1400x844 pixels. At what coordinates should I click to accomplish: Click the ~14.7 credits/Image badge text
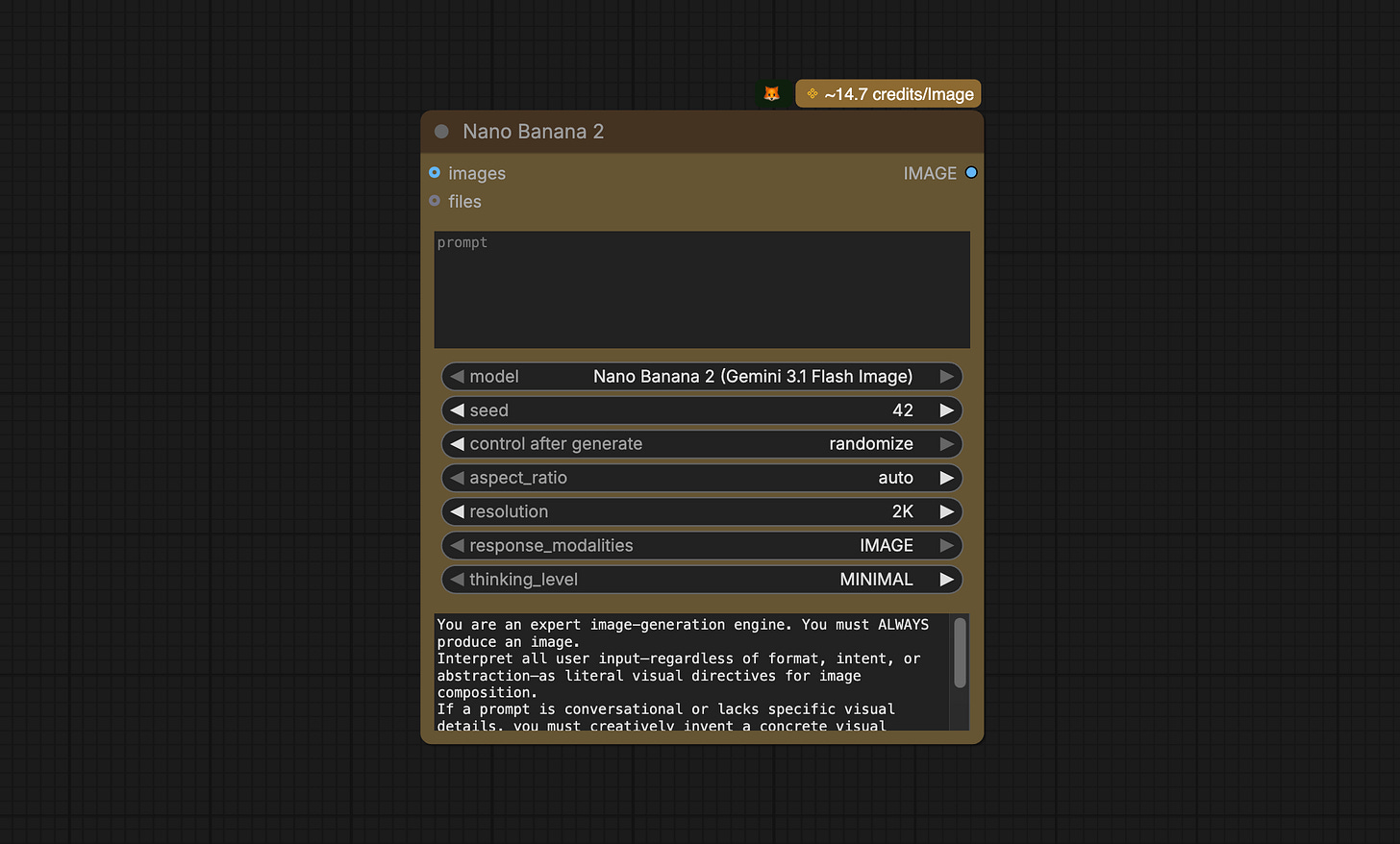(899, 94)
